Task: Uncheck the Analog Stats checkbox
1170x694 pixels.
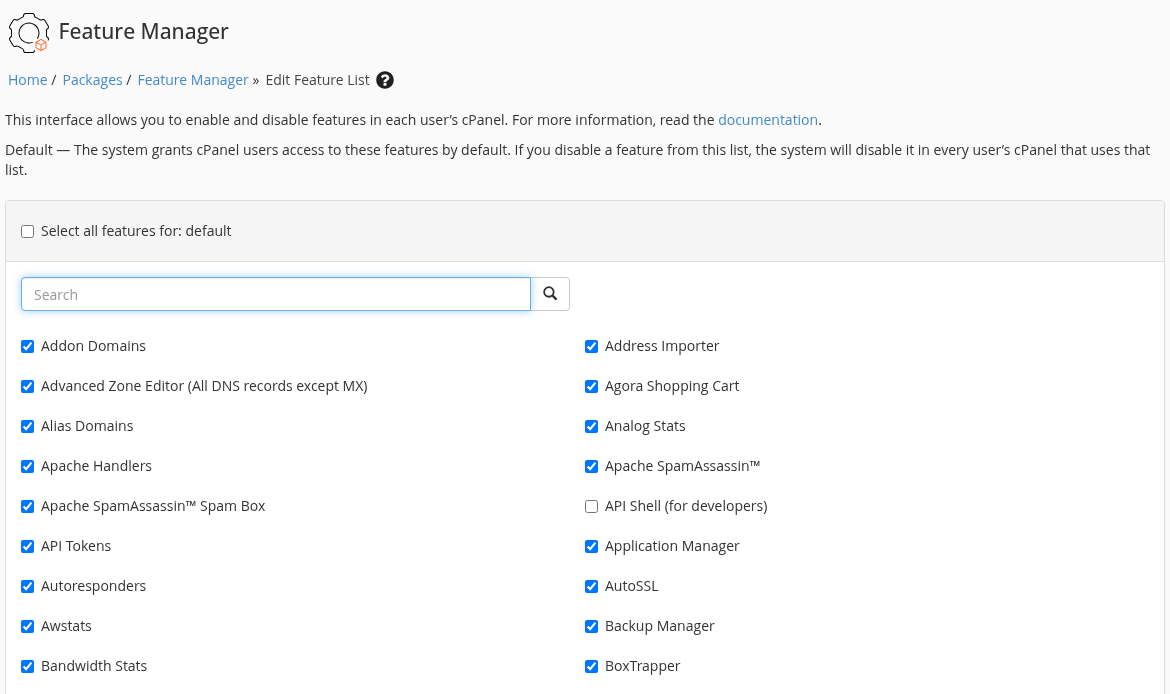Action: click(x=592, y=426)
